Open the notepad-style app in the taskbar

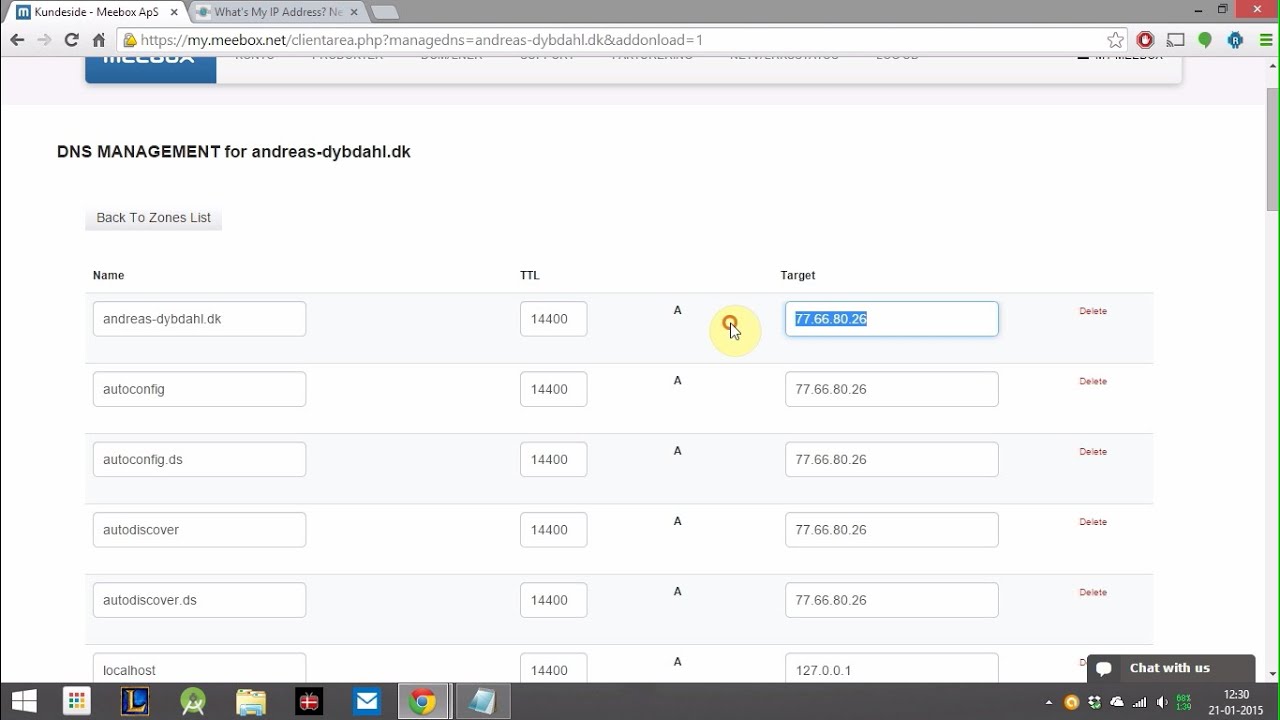(x=482, y=701)
